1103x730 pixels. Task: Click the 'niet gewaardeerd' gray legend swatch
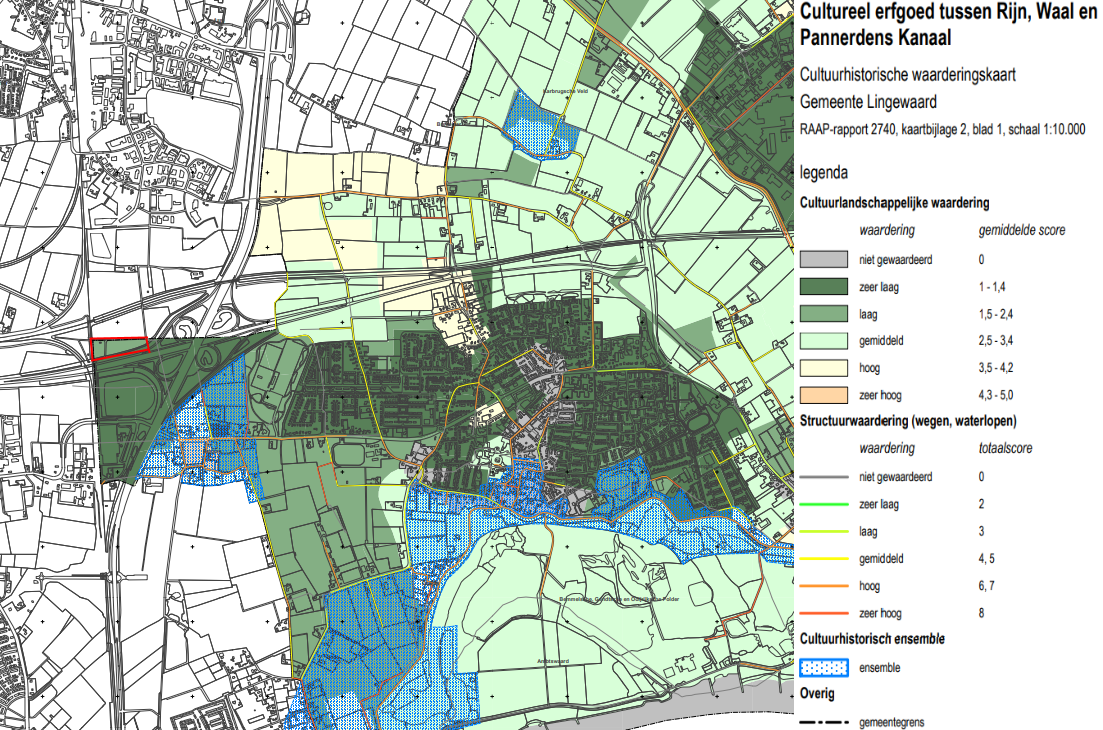coord(824,260)
